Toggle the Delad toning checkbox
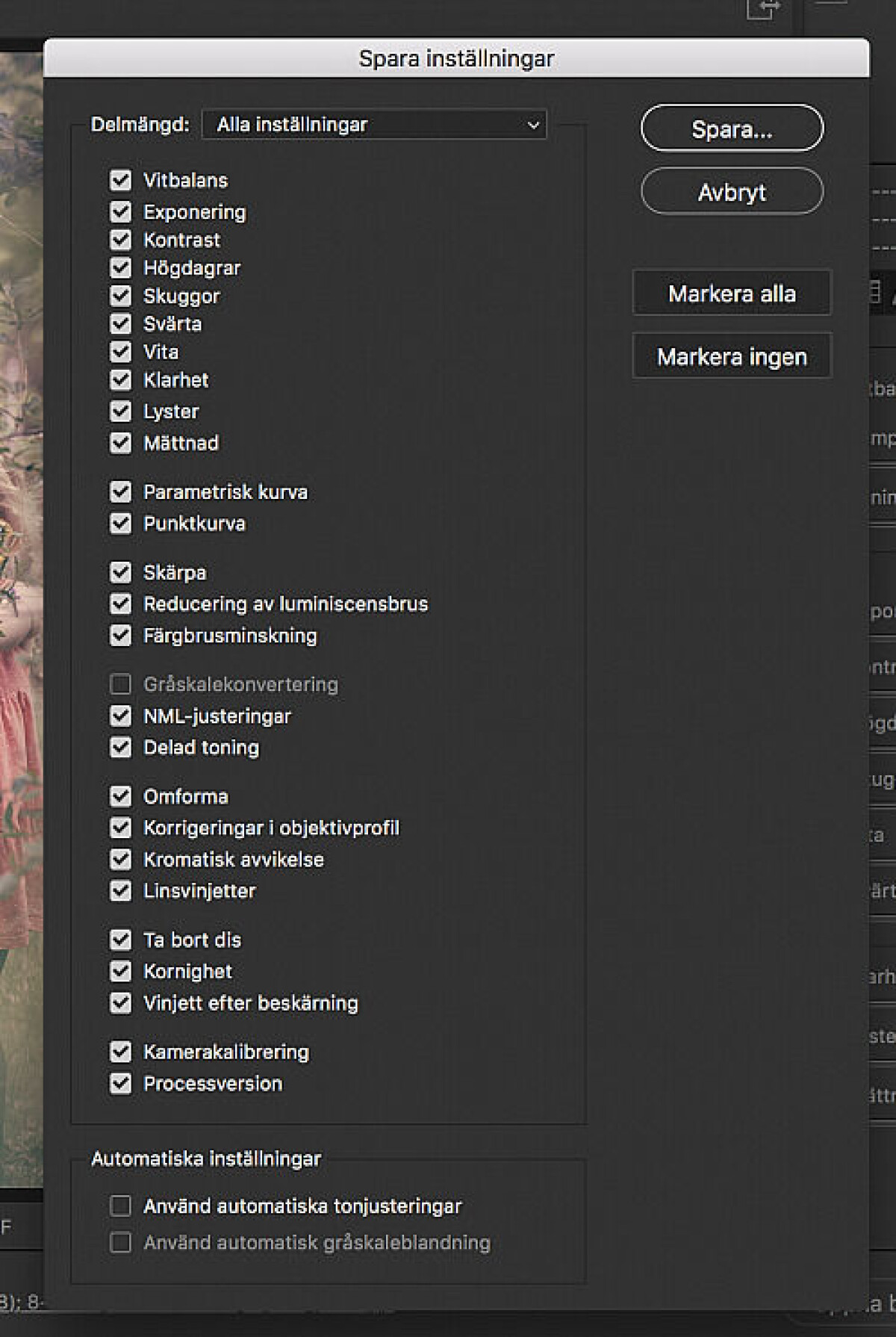The height and width of the screenshot is (1337, 896). tap(120, 747)
